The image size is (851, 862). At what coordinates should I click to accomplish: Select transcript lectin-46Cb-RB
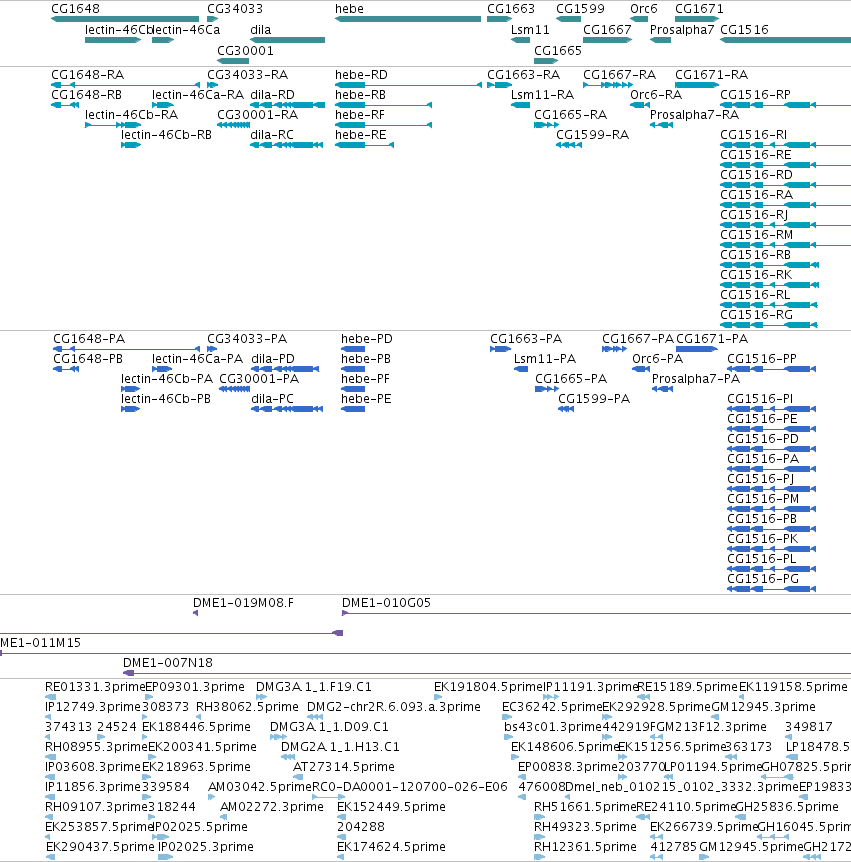(131, 145)
